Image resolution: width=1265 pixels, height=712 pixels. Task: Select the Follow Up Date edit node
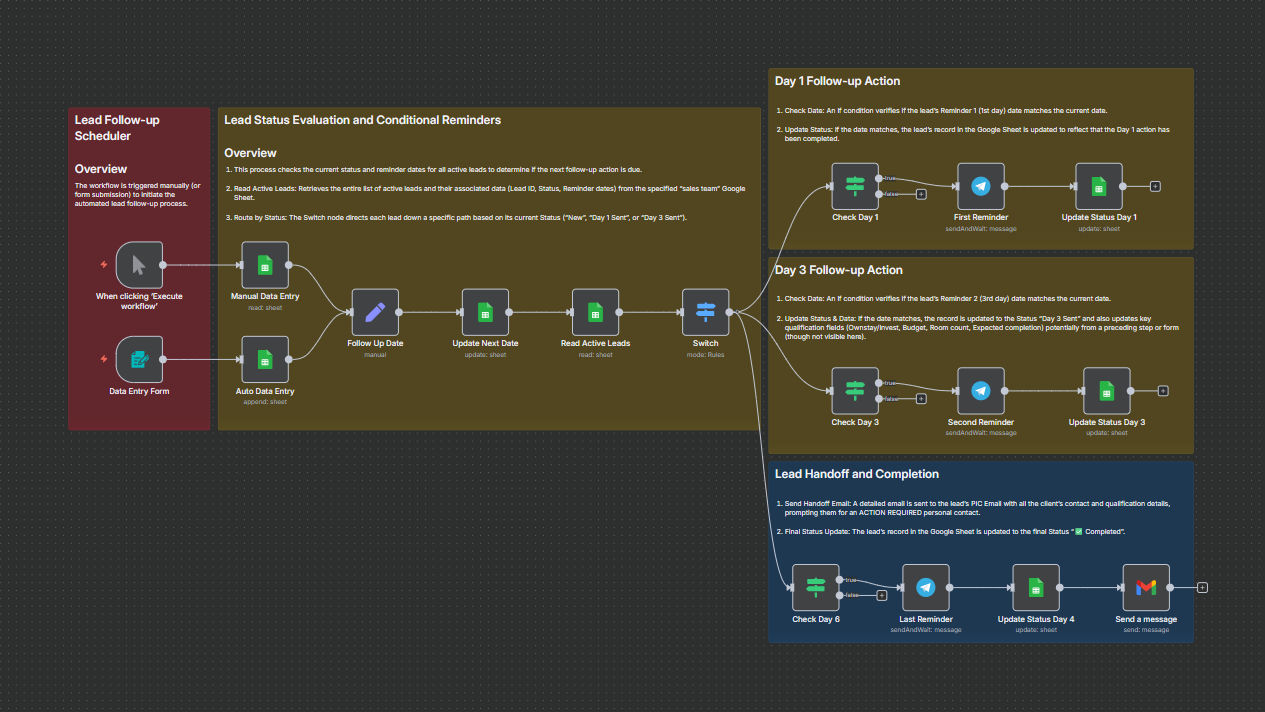pyautogui.click(x=375, y=312)
